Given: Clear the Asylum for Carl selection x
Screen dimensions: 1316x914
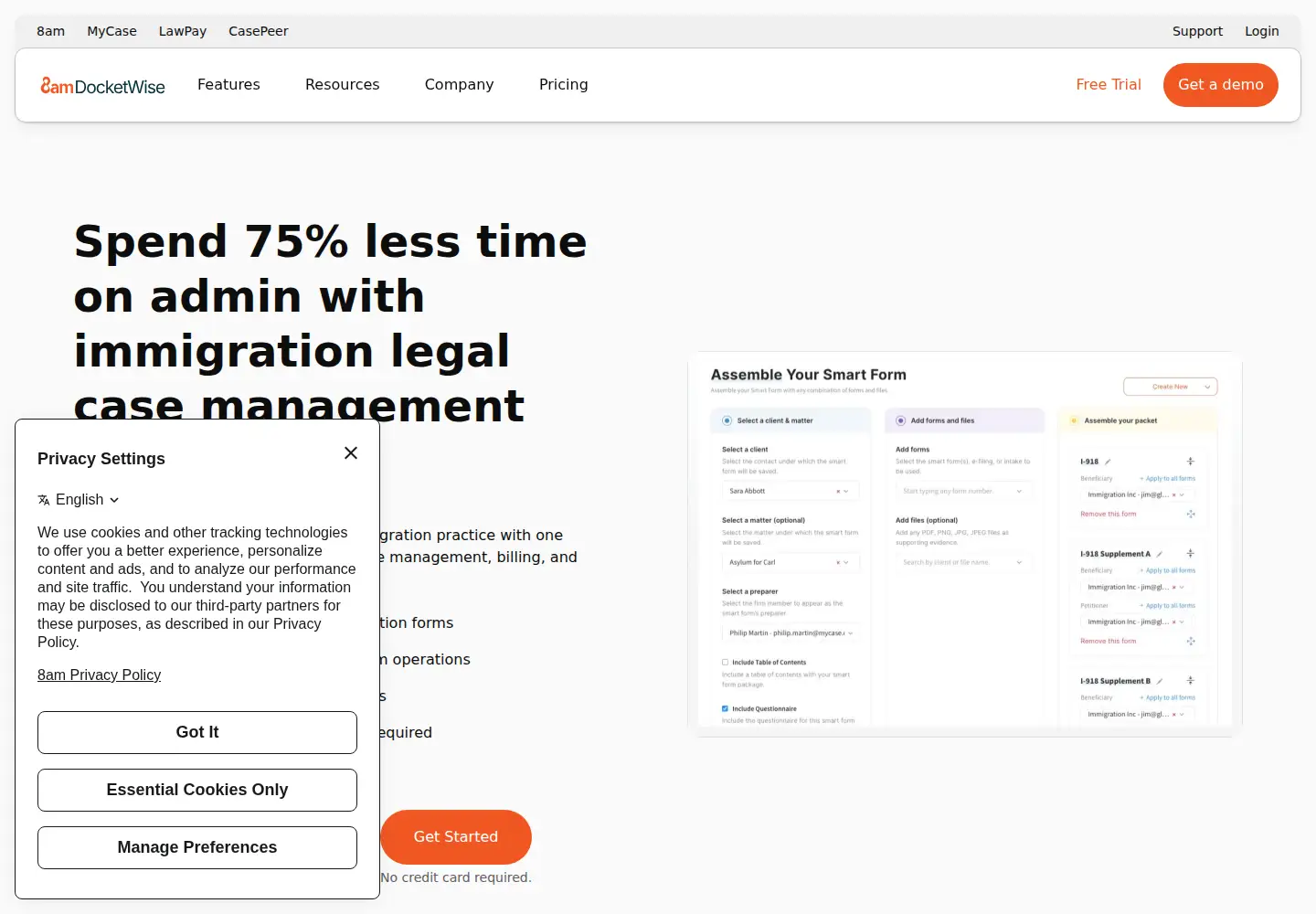Looking at the screenshot, I should point(838,563).
